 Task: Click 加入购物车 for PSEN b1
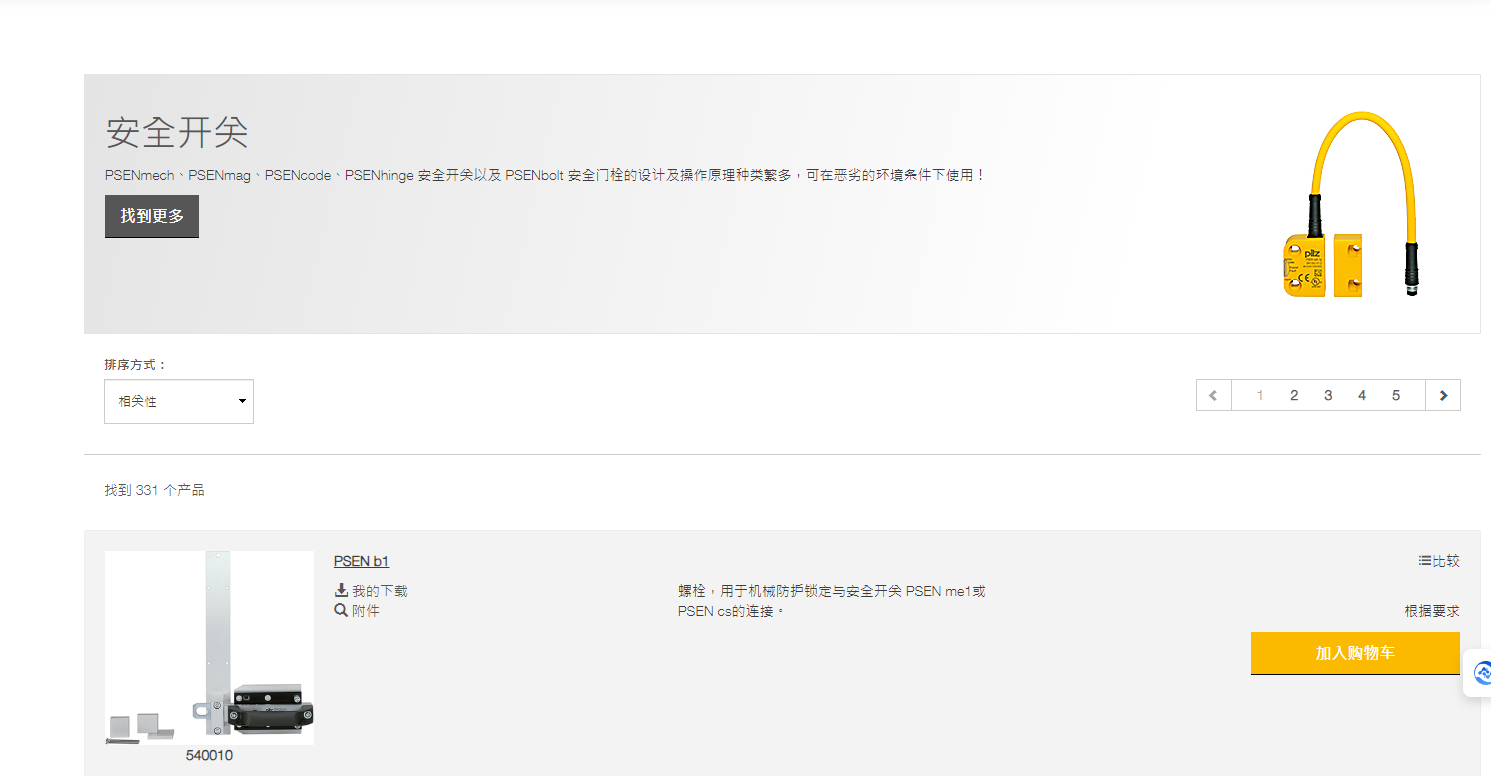(x=1355, y=653)
